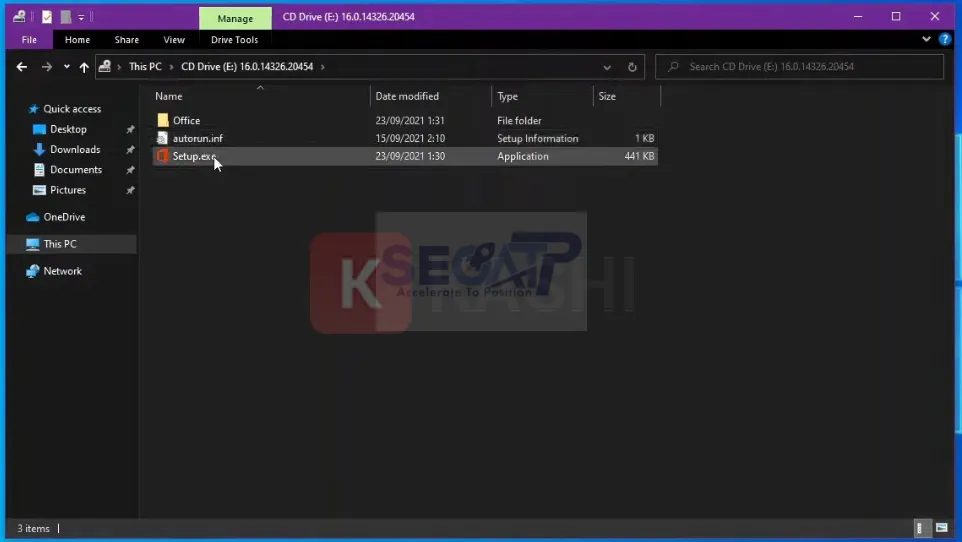The height and width of the screenshot is (542, 962).
Task: Click the Documents icon in sidebar
Action: [39, 169]
